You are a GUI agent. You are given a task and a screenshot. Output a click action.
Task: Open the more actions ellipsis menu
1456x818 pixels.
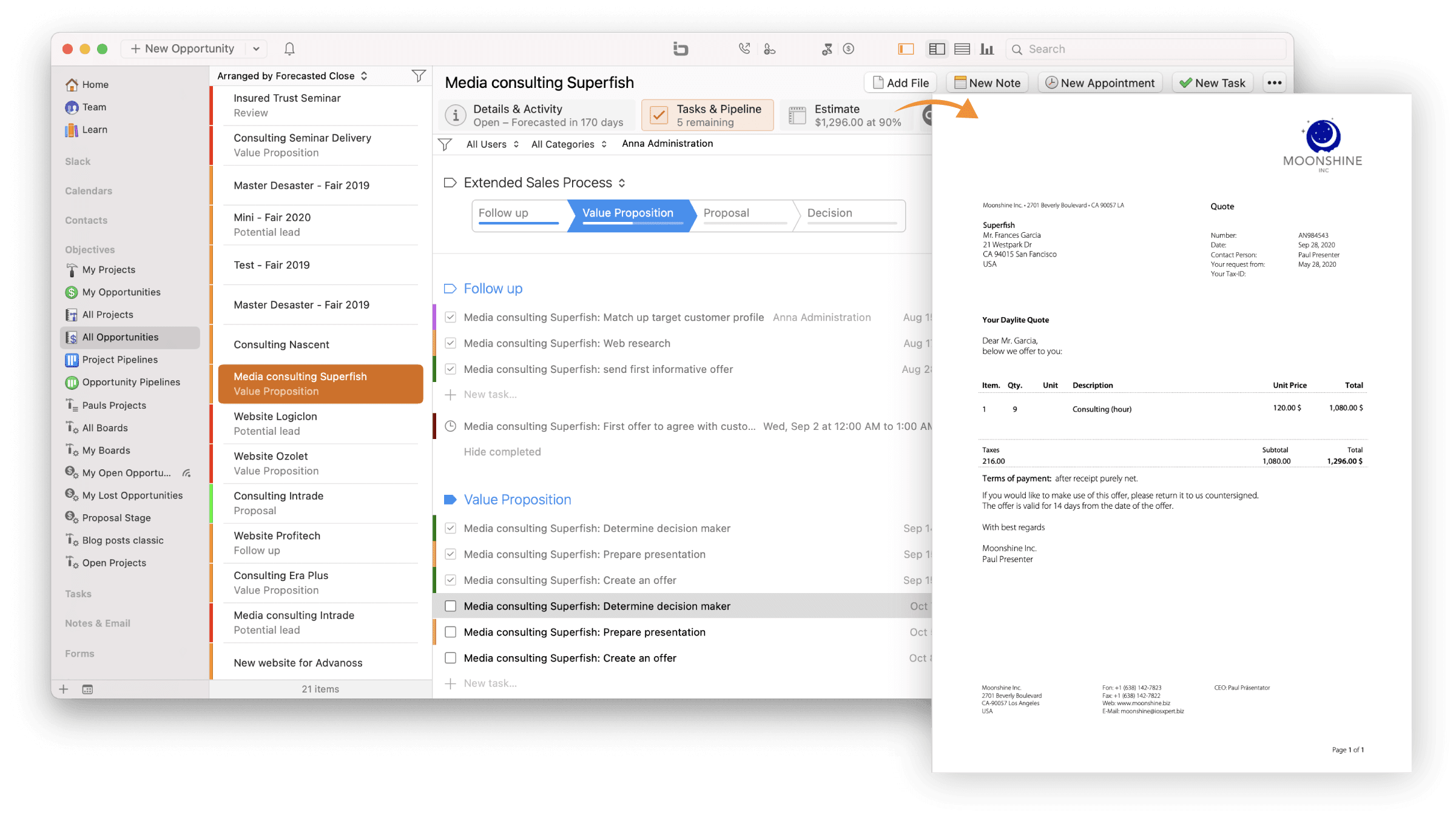coord(1275,83)
